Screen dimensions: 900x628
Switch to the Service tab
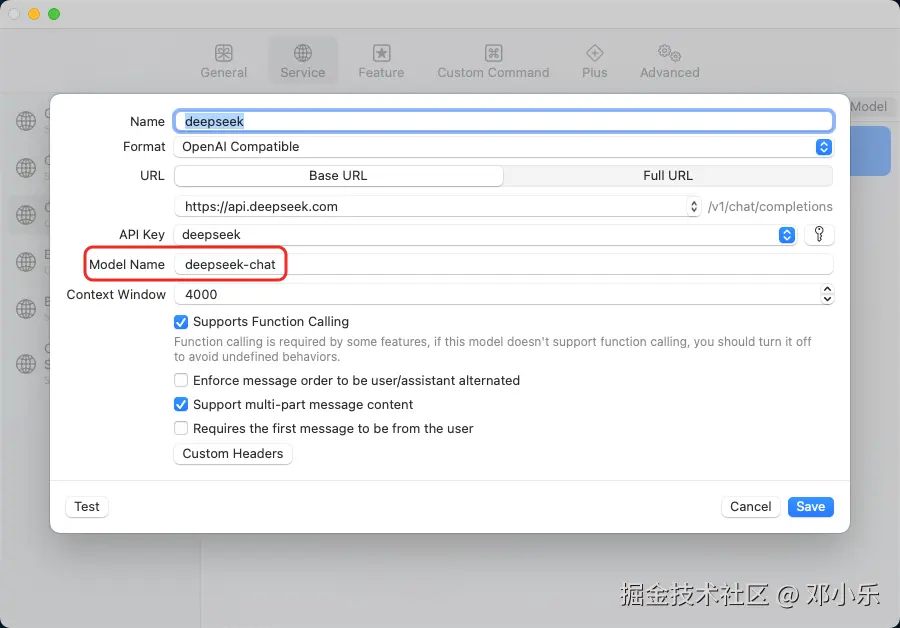pyautogui.click(x=302, y=61)
